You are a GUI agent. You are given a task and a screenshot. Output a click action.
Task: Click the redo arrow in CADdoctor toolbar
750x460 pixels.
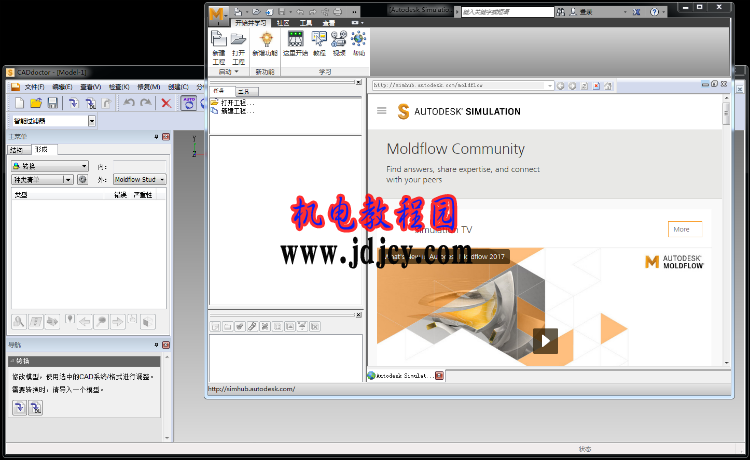click(x=146, y=103)
